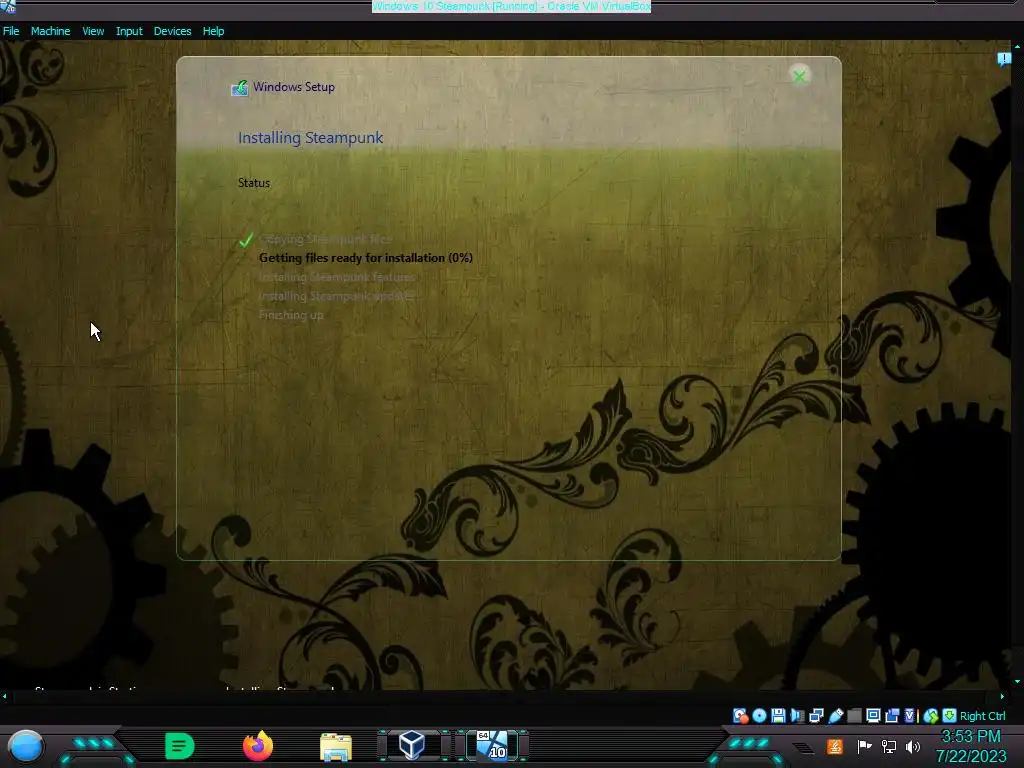Click the network adapters indicator icon
Image resolution: width=1024 pixels, height=768 pixels.
[x=816, y=716]
